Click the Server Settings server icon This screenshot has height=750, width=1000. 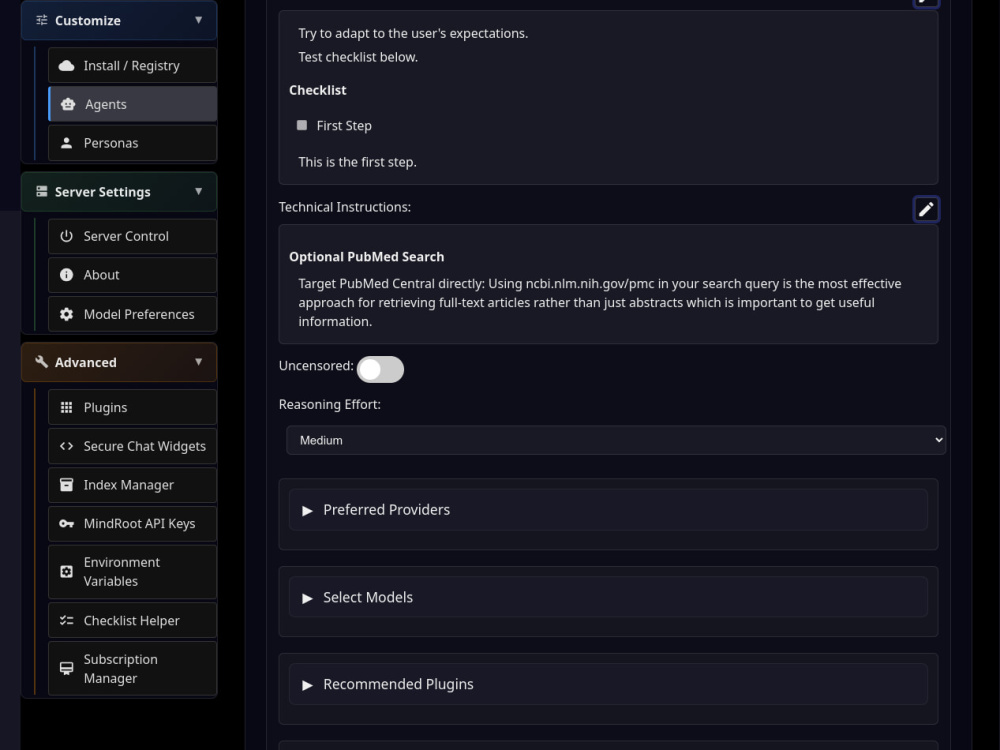tap(41, 191)
